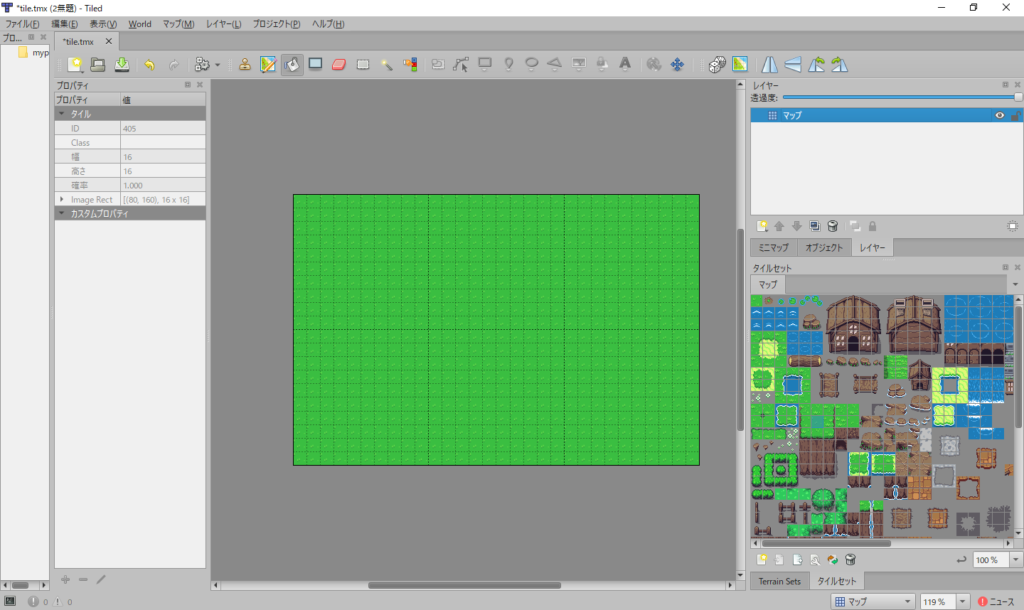Select the Eraser tool
This screenshot has height=610, width=1024.
click(338, 64)
